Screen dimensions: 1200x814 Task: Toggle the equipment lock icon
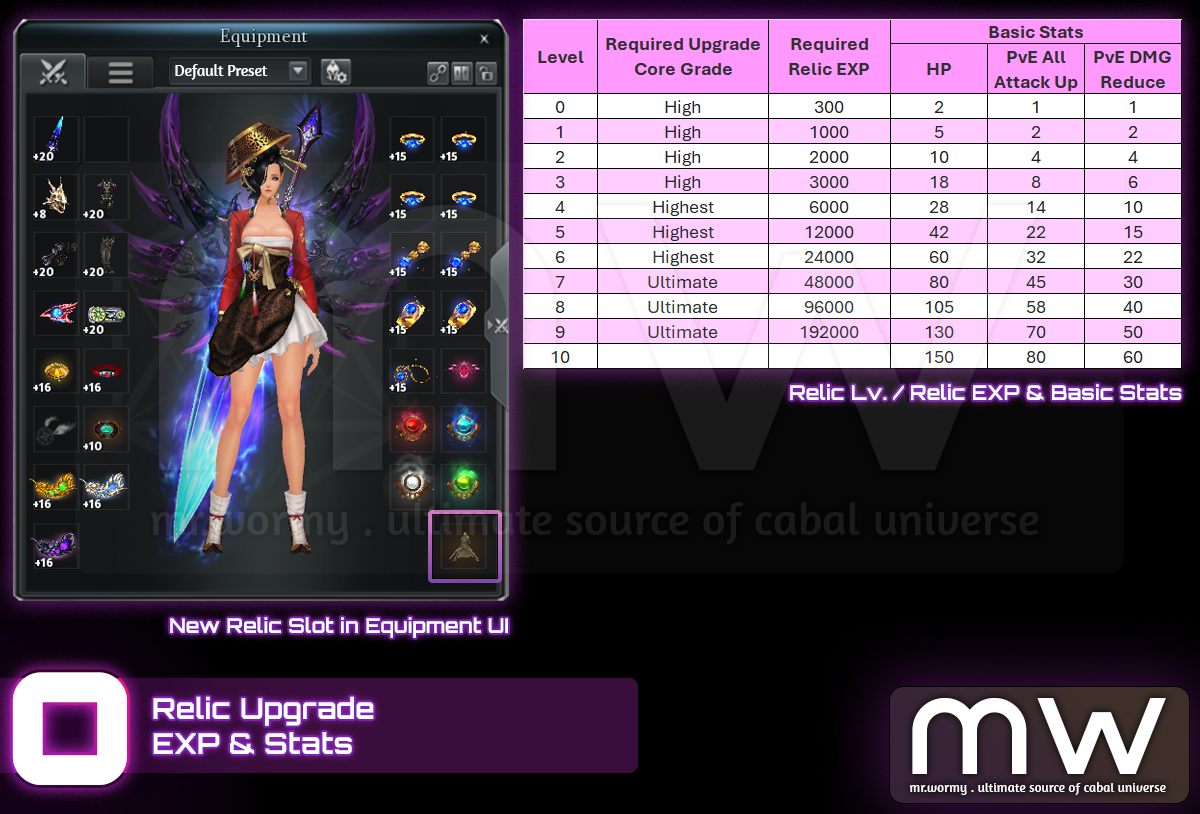tap(485, 72)
